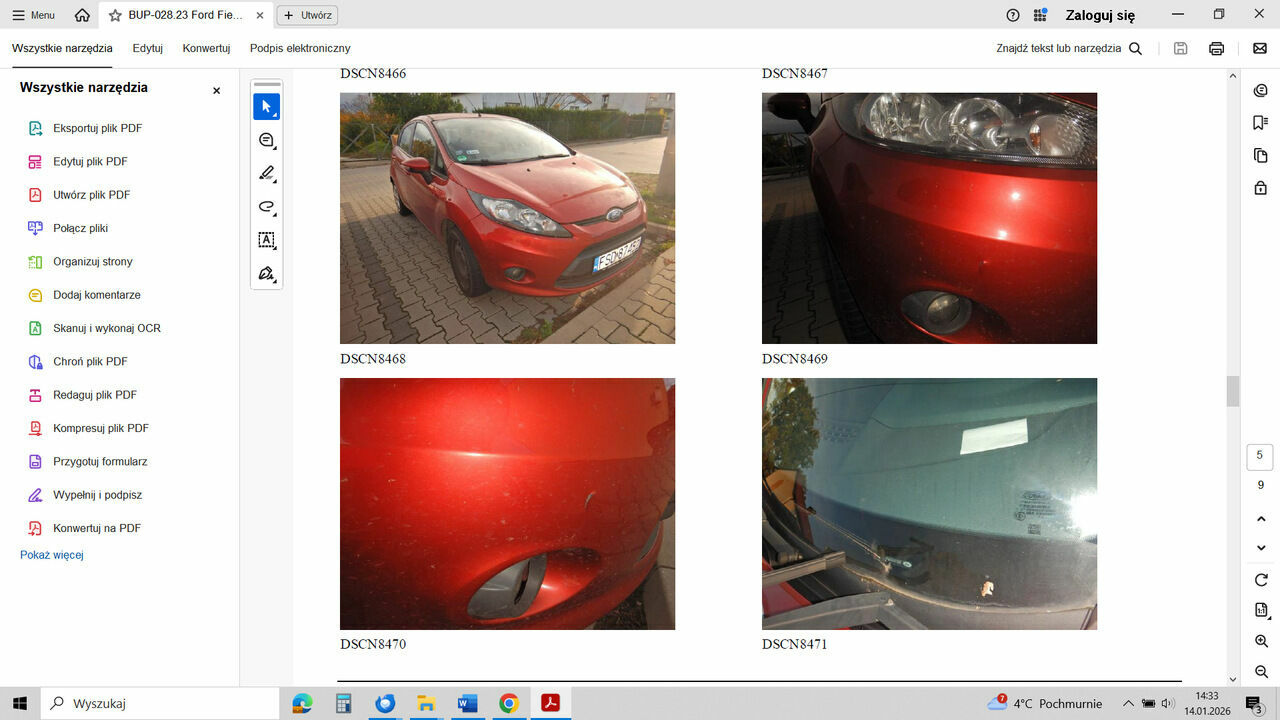This screenshot has width=1280, height=720.
Task: Show hidden system tray icons
Action: [1128, 703]
